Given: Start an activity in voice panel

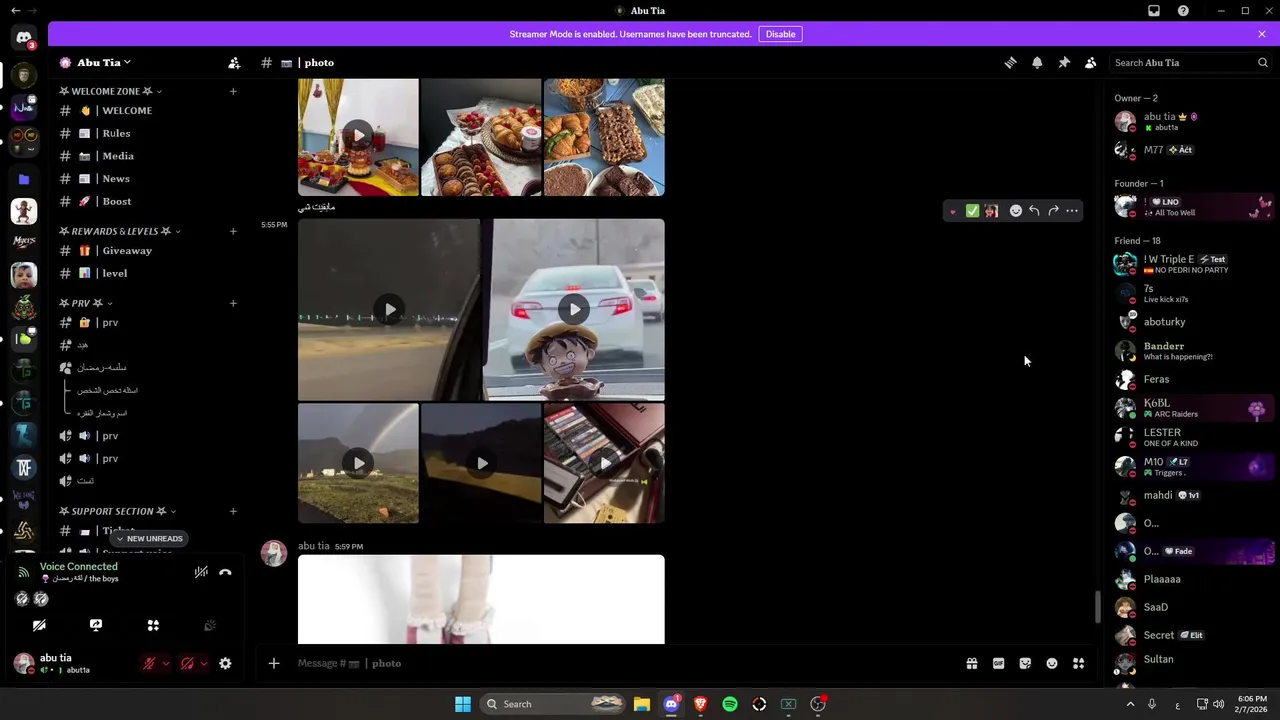Looking at the screenshot, I should [153, 625].
